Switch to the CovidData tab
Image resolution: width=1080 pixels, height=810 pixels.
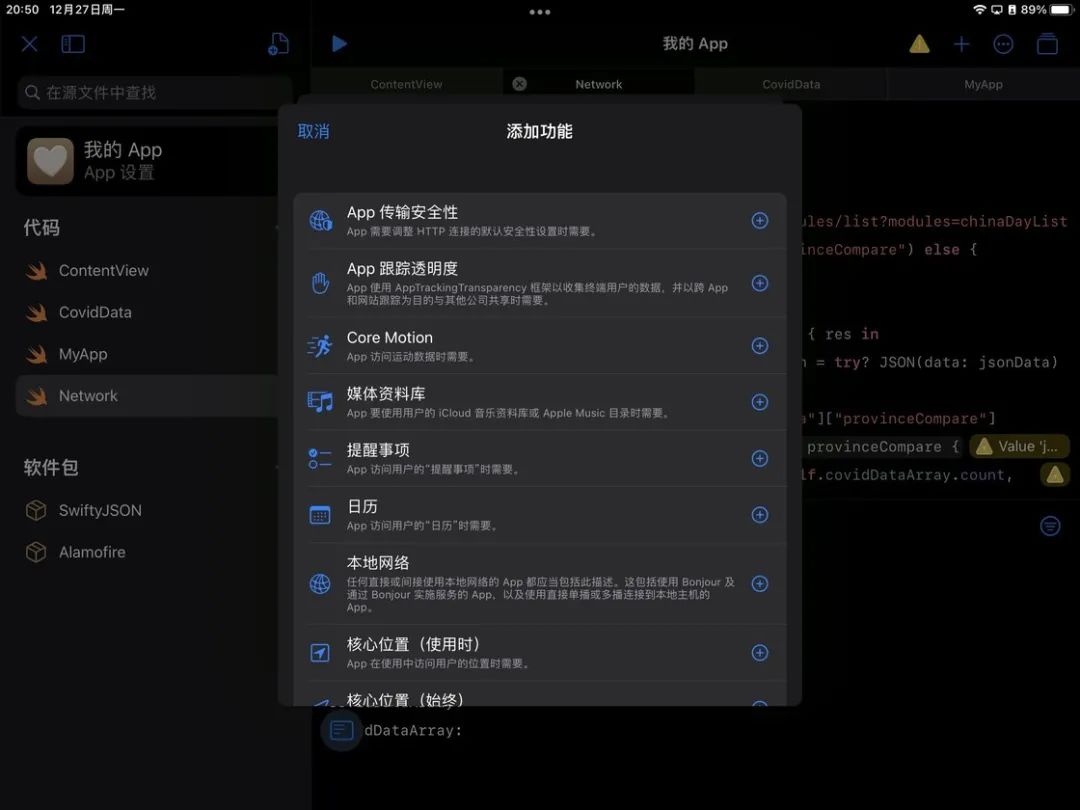point(791,84)
